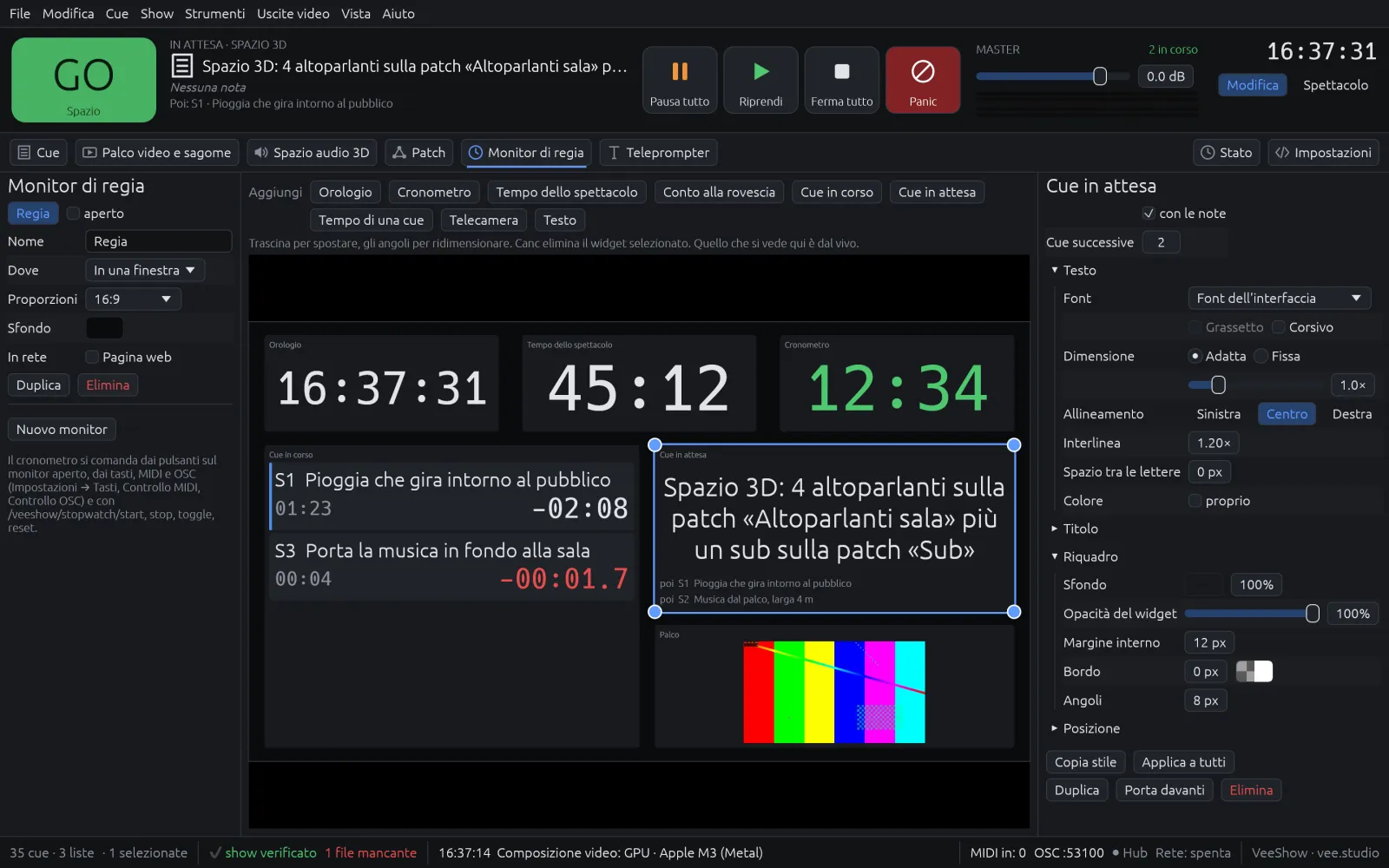This screenshot has height=868, width=1389.
Task: Click the 1 file mancante warning
Action: pos(371,853)
